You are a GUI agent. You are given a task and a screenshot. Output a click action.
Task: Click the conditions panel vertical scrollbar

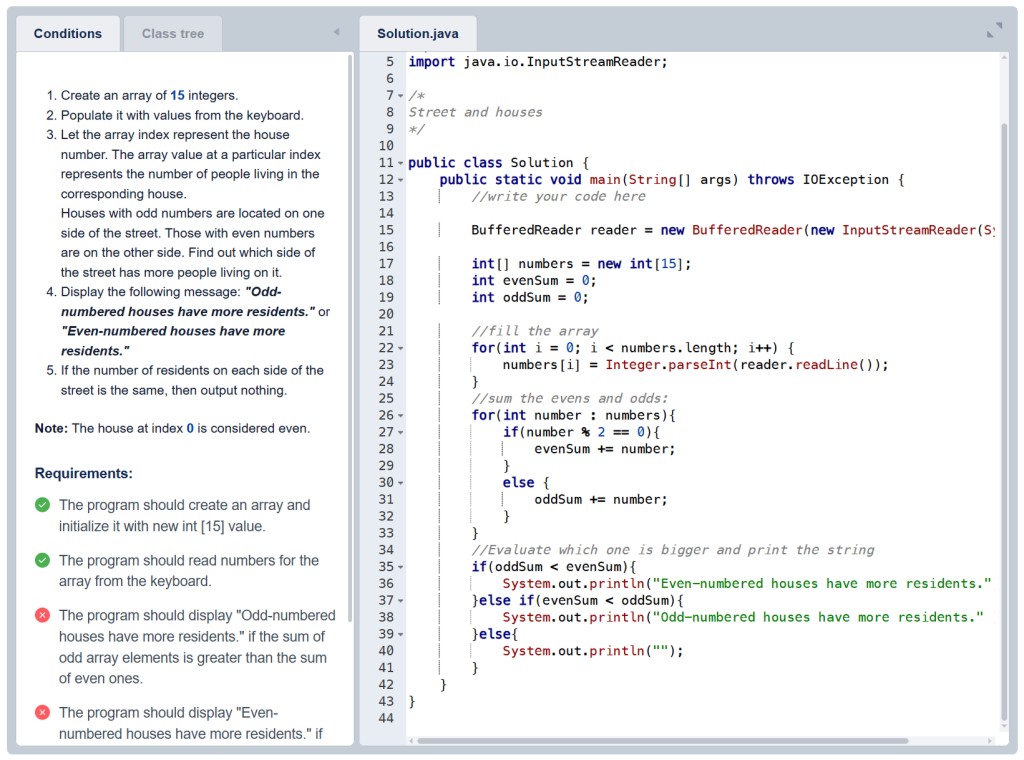coord(350,340)
